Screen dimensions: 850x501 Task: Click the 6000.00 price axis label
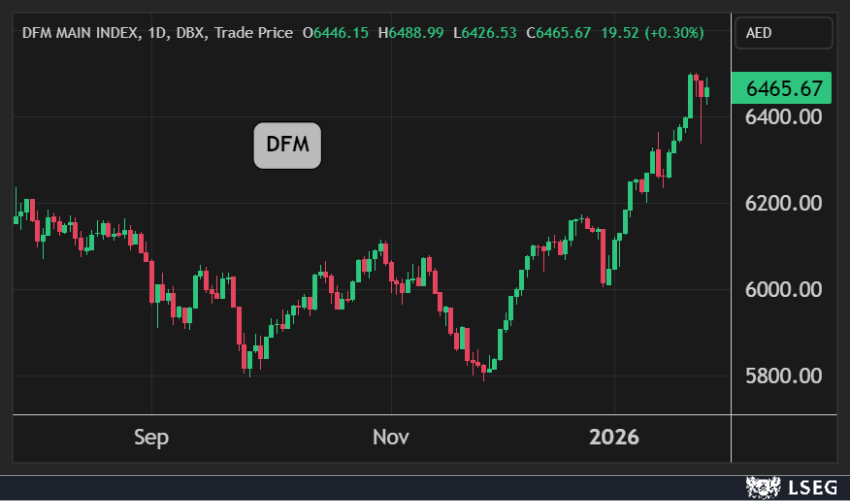pos(784,290)
